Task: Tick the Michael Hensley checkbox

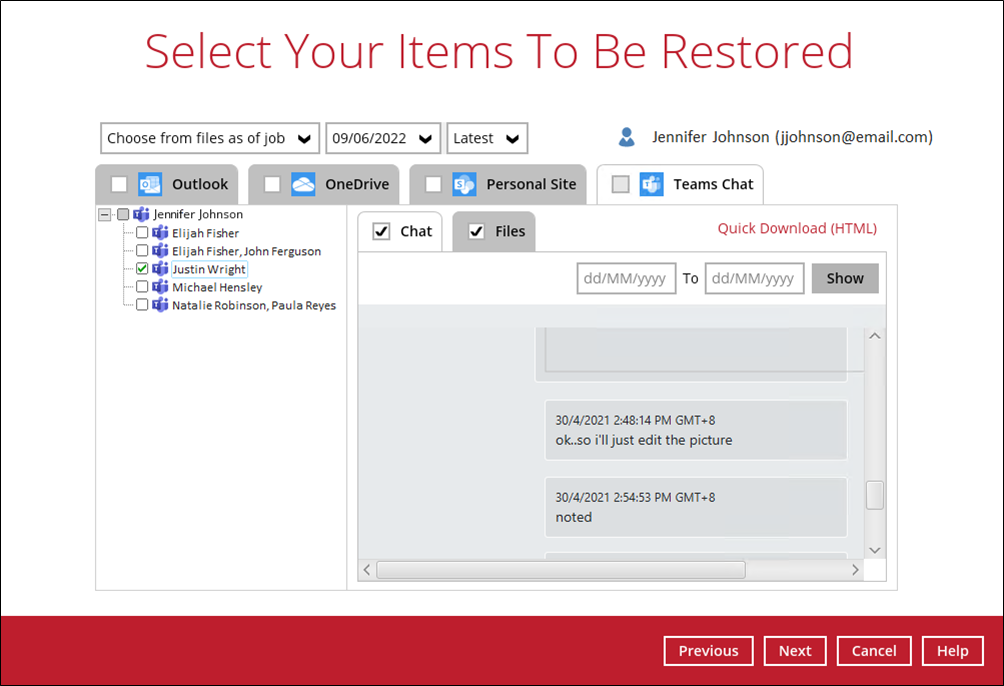Action: 142,287
